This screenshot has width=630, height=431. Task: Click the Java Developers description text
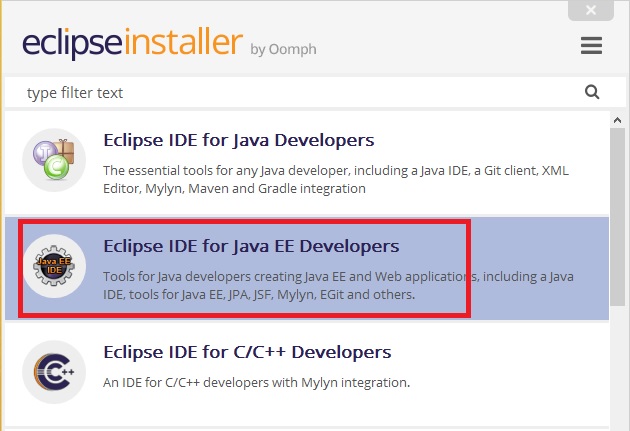(336, 180)
